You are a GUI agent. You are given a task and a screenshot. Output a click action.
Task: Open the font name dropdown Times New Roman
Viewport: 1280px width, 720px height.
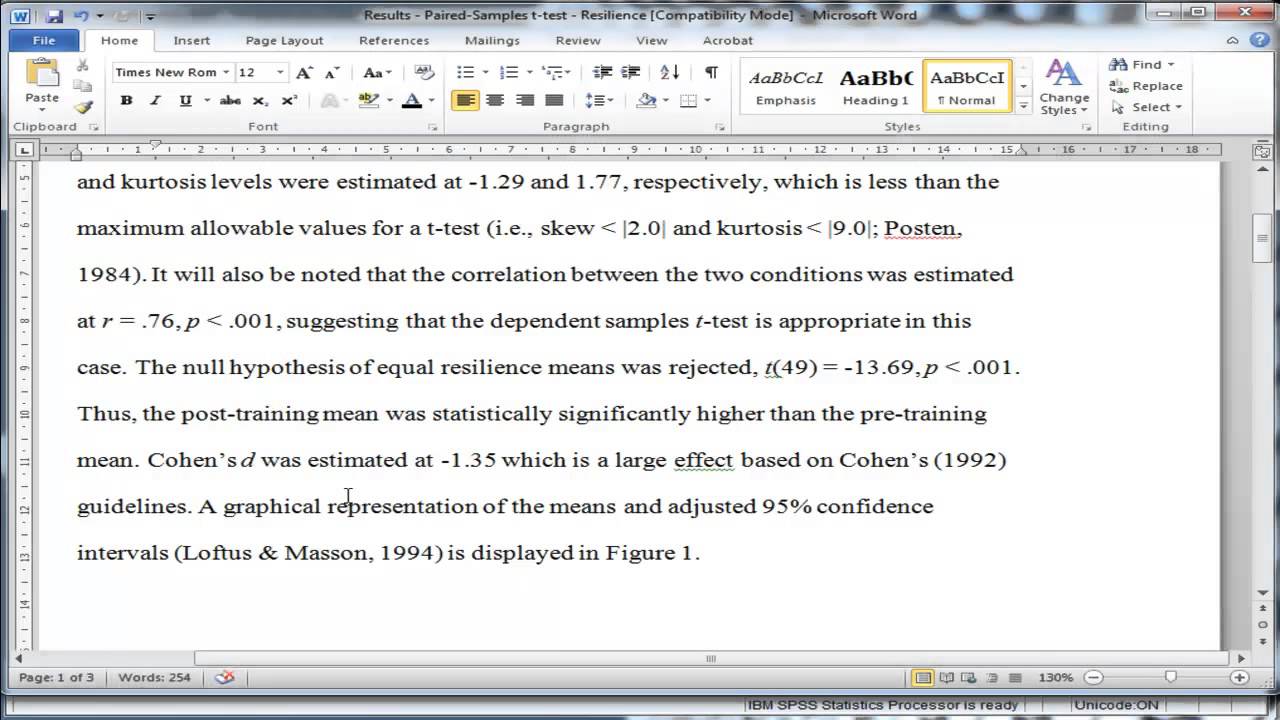(226, 72)
